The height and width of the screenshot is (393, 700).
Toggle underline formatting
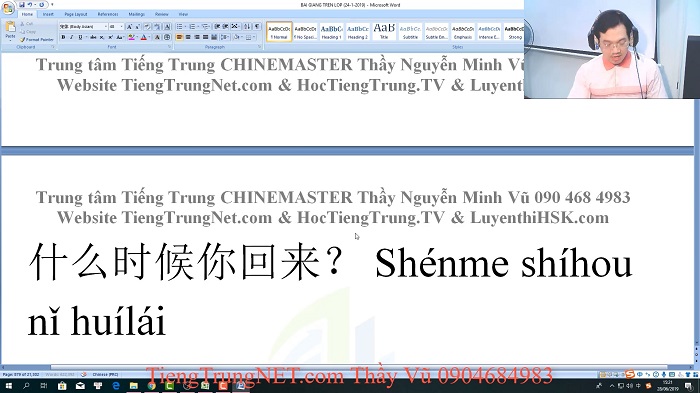point(80,37)
